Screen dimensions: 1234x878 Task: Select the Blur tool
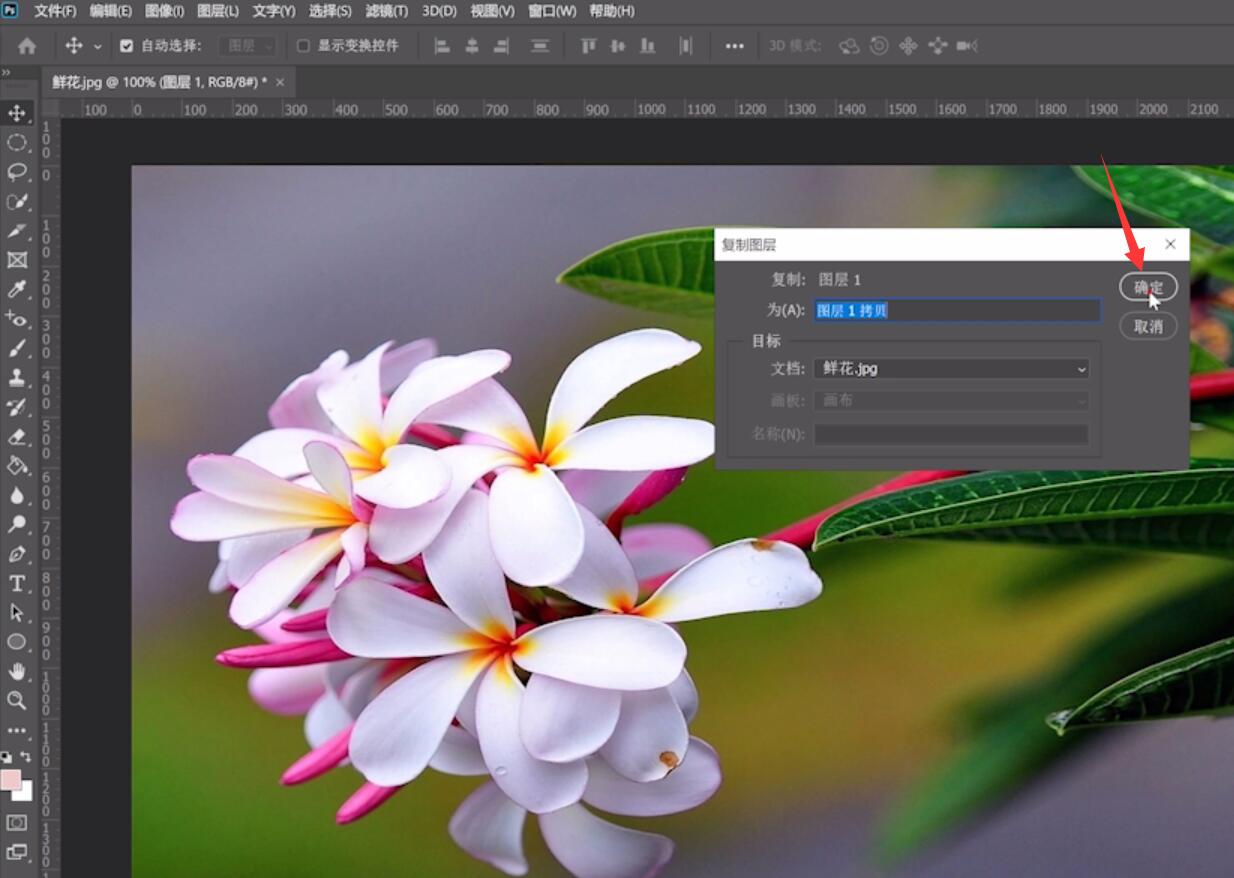(17, 495)
